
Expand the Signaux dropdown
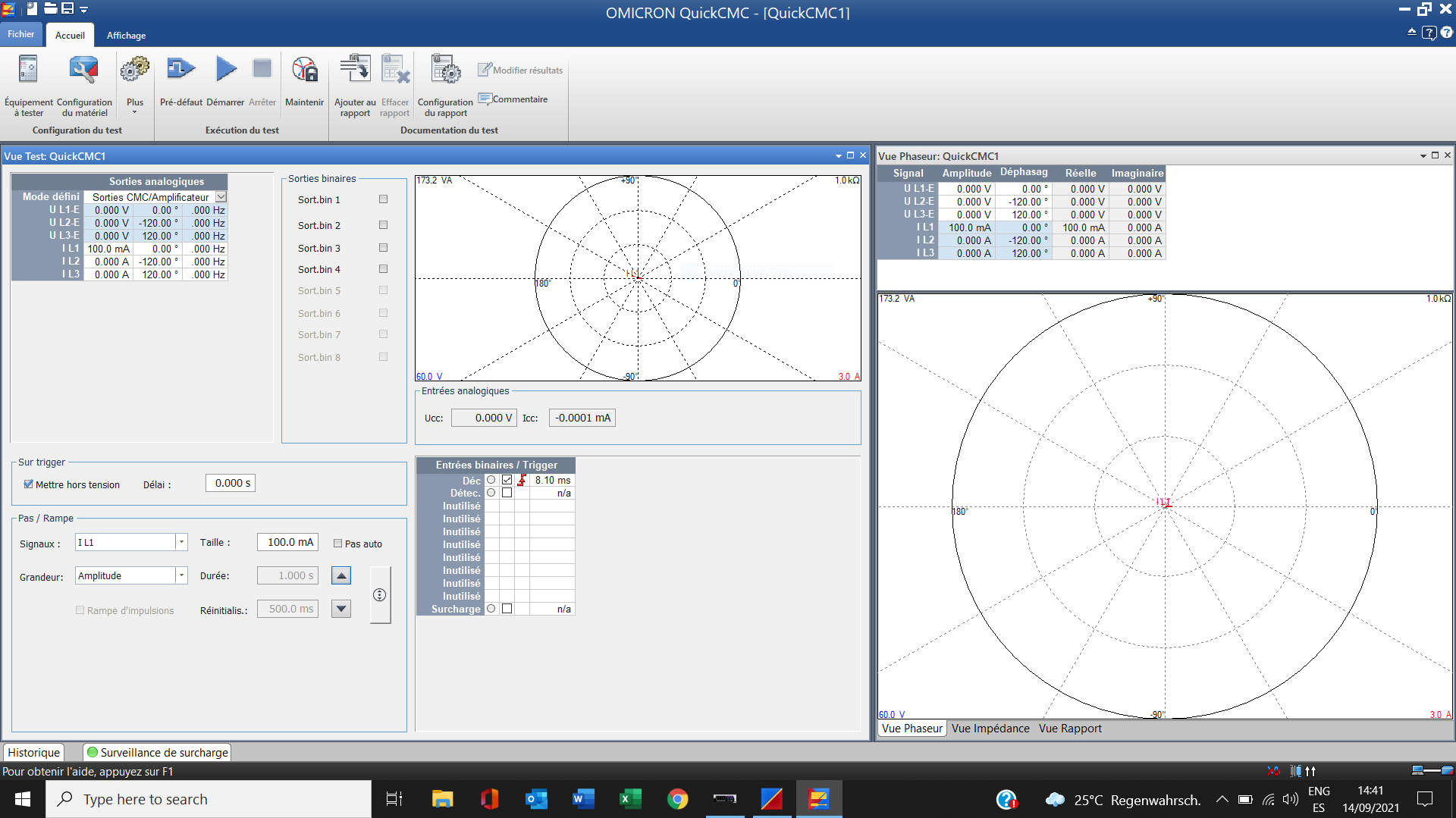181,542
